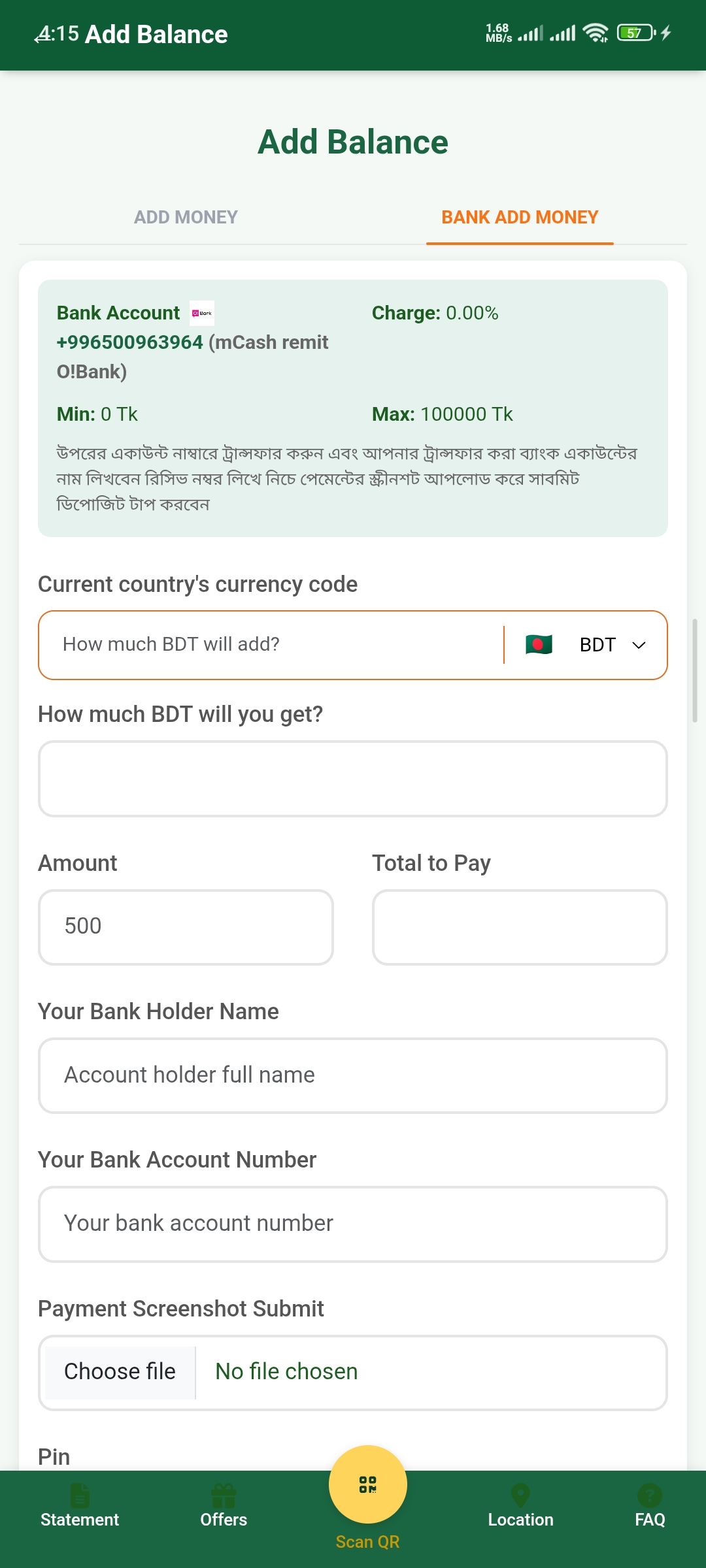The image size is (706, 1568).
Task: Tap the +996500963964 bank account number
Action: coord(130,342)
